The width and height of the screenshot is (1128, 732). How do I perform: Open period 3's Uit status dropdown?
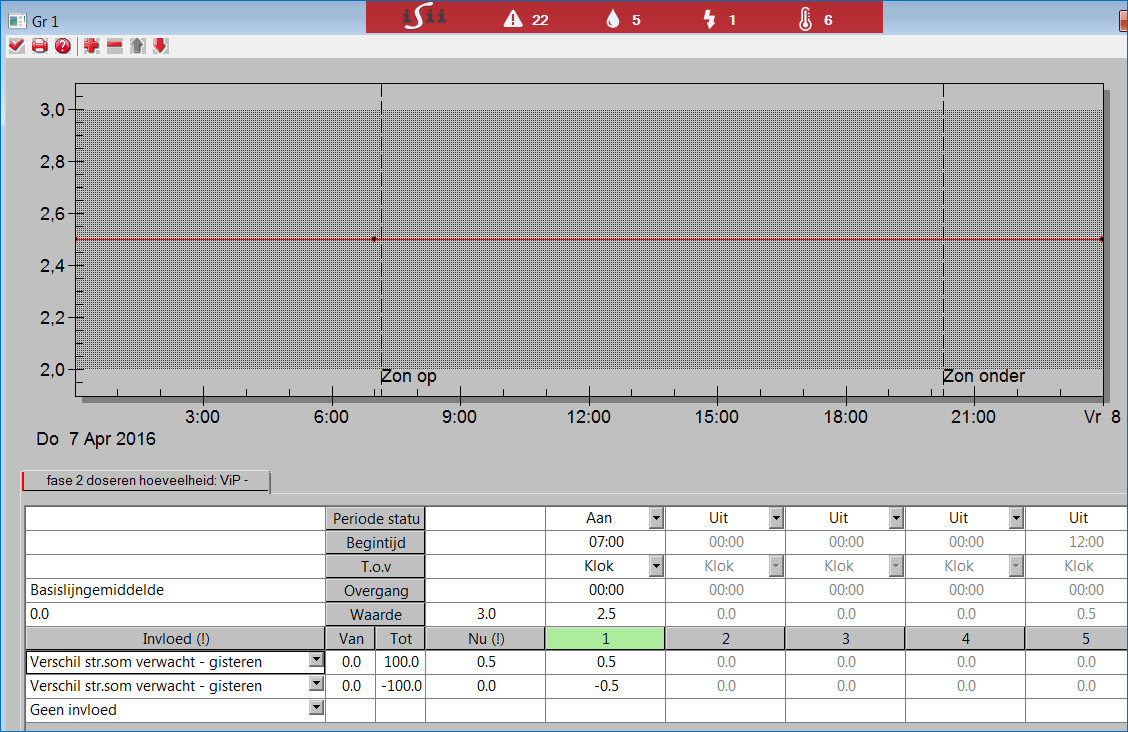pyautogui.click(x=896, y=518)
